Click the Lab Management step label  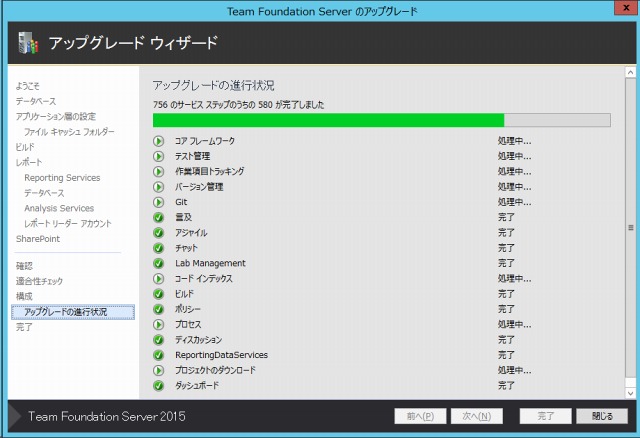(210, 263)
